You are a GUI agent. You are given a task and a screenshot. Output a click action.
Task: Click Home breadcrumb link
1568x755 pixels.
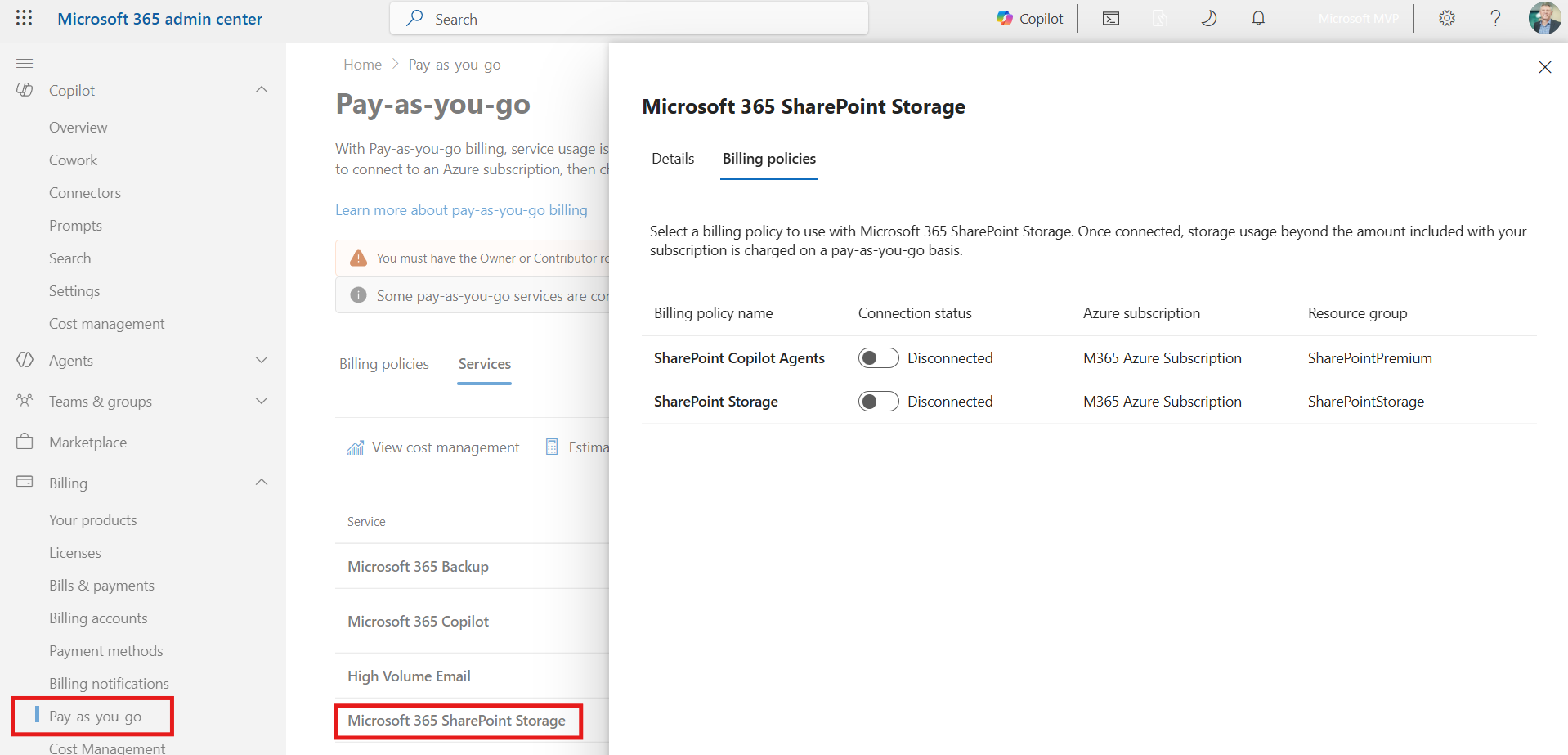[x=362, y=65]
